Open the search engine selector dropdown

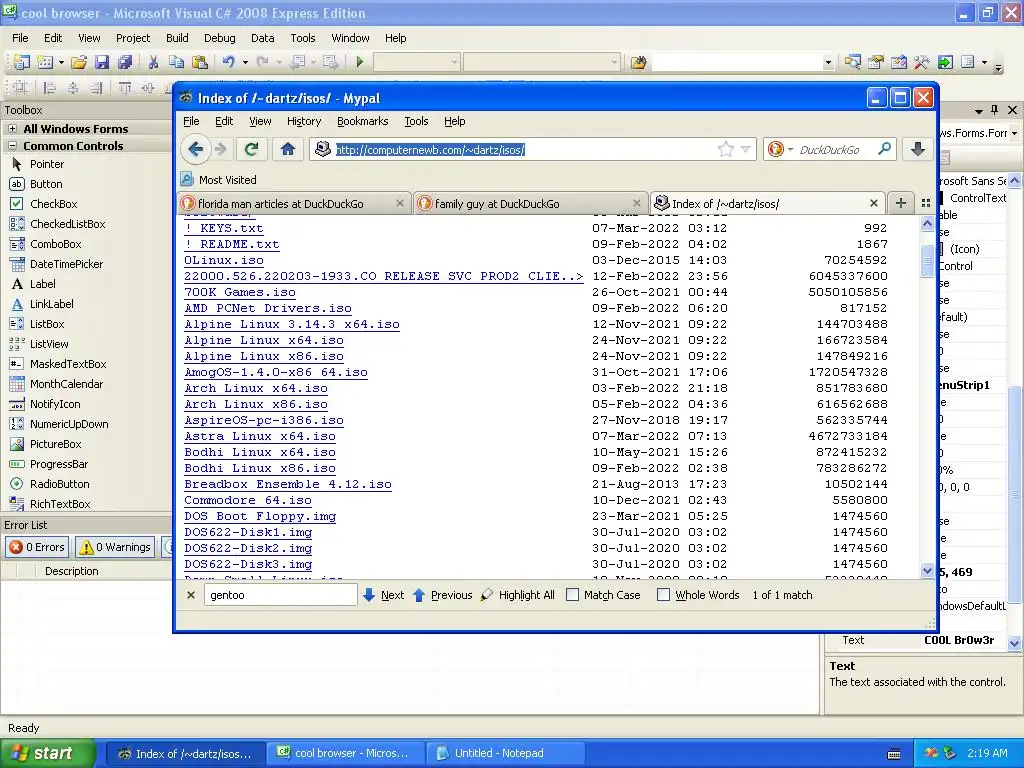pyautogui.click(x=790, y=150)
